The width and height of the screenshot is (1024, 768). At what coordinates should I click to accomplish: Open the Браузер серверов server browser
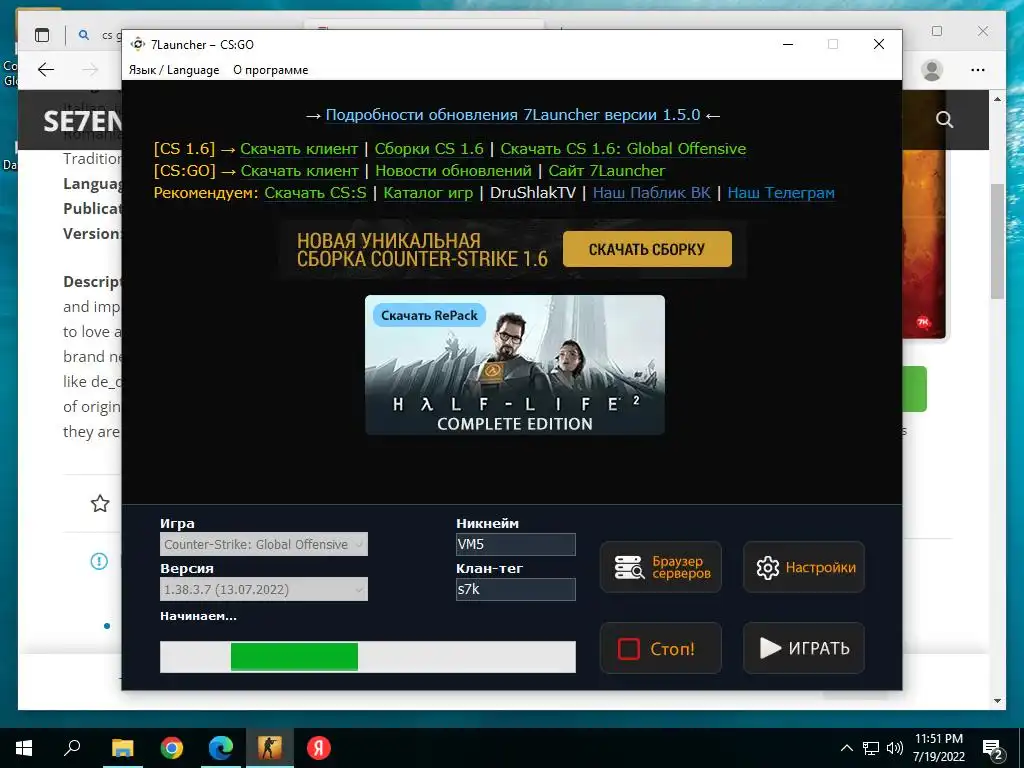[x=661, y=568]
